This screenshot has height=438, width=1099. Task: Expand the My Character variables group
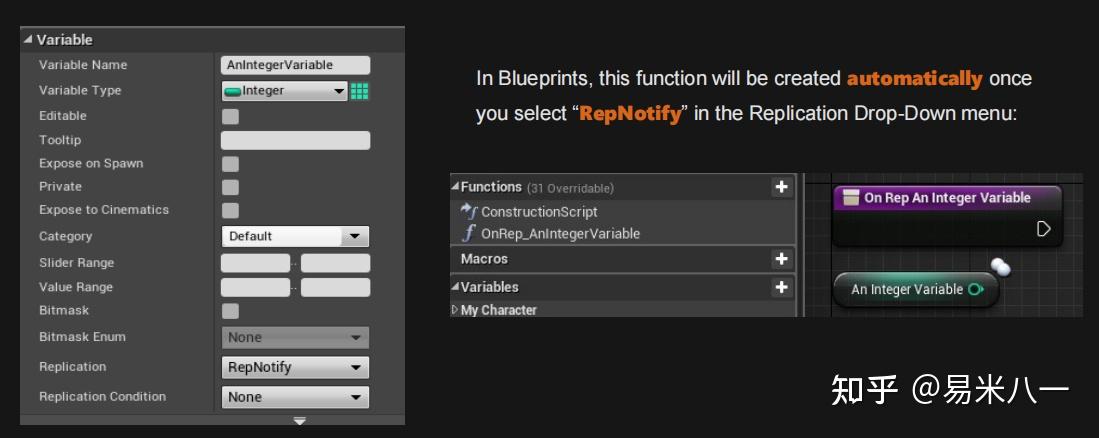coord(454,310)
